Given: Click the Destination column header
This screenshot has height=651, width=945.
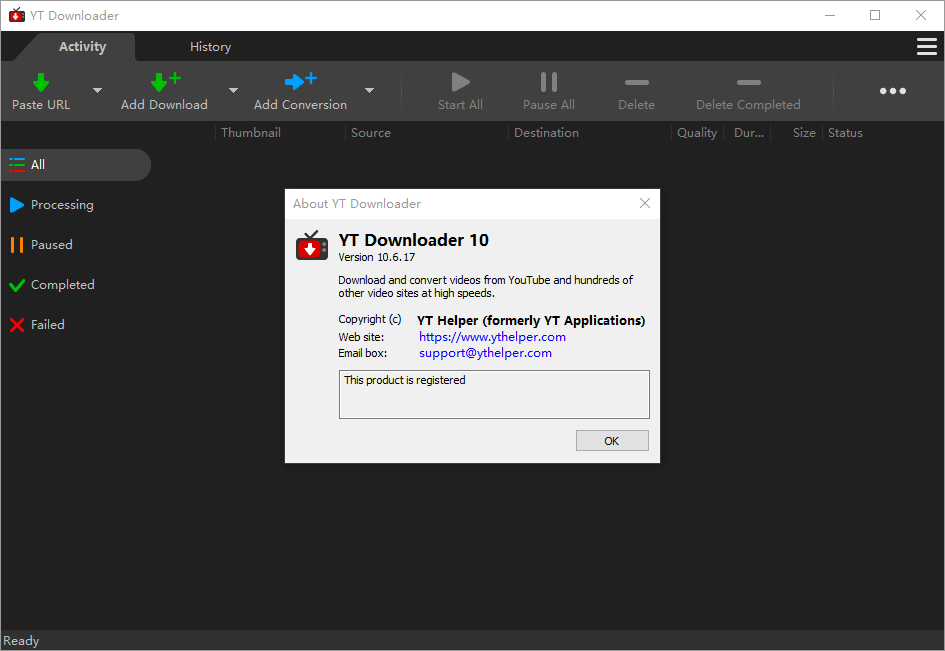Looking at the screenshot, I should (x=546, y=133).
